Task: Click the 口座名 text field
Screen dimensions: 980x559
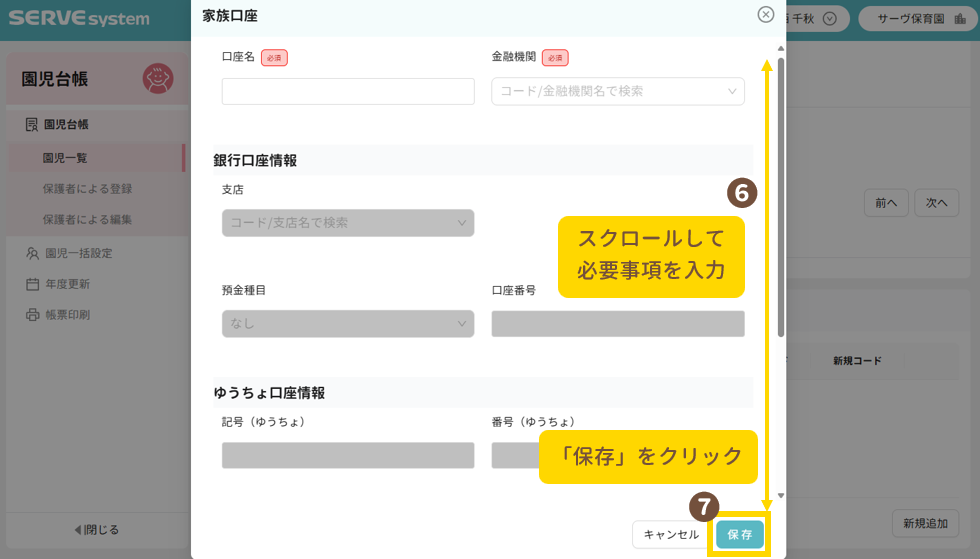Action: point(348,91)
